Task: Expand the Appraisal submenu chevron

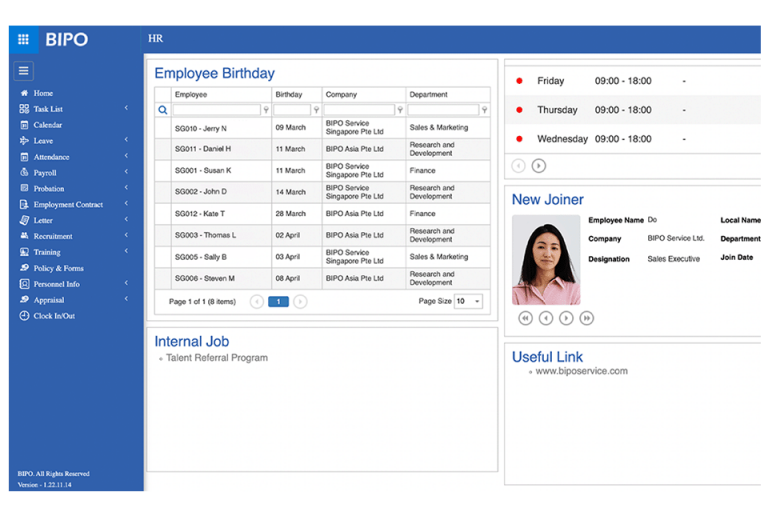Action: pyautogui.click(x=126, y=298)
